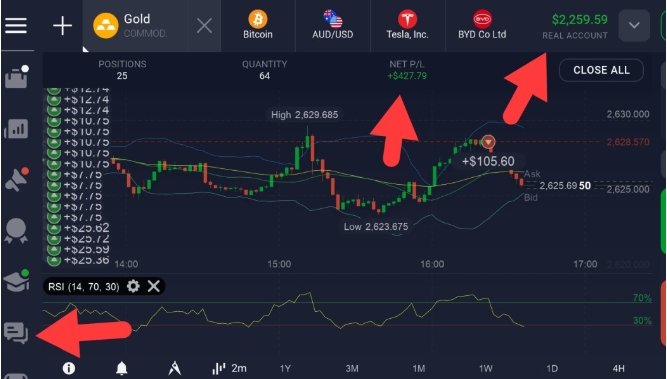This screenshot has width=667, height=379.
Task: Remove the RSI indicator with X
Action: pyautogui.click(x=154, y=286)
